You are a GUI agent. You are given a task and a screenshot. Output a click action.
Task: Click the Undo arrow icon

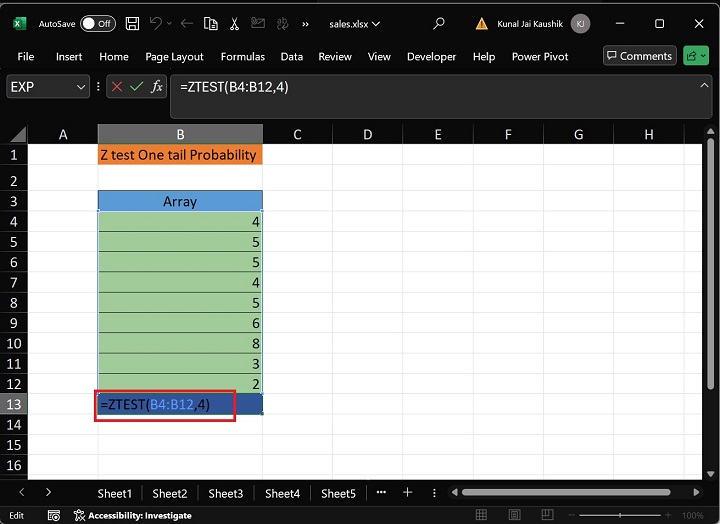(x=156, y=23)
